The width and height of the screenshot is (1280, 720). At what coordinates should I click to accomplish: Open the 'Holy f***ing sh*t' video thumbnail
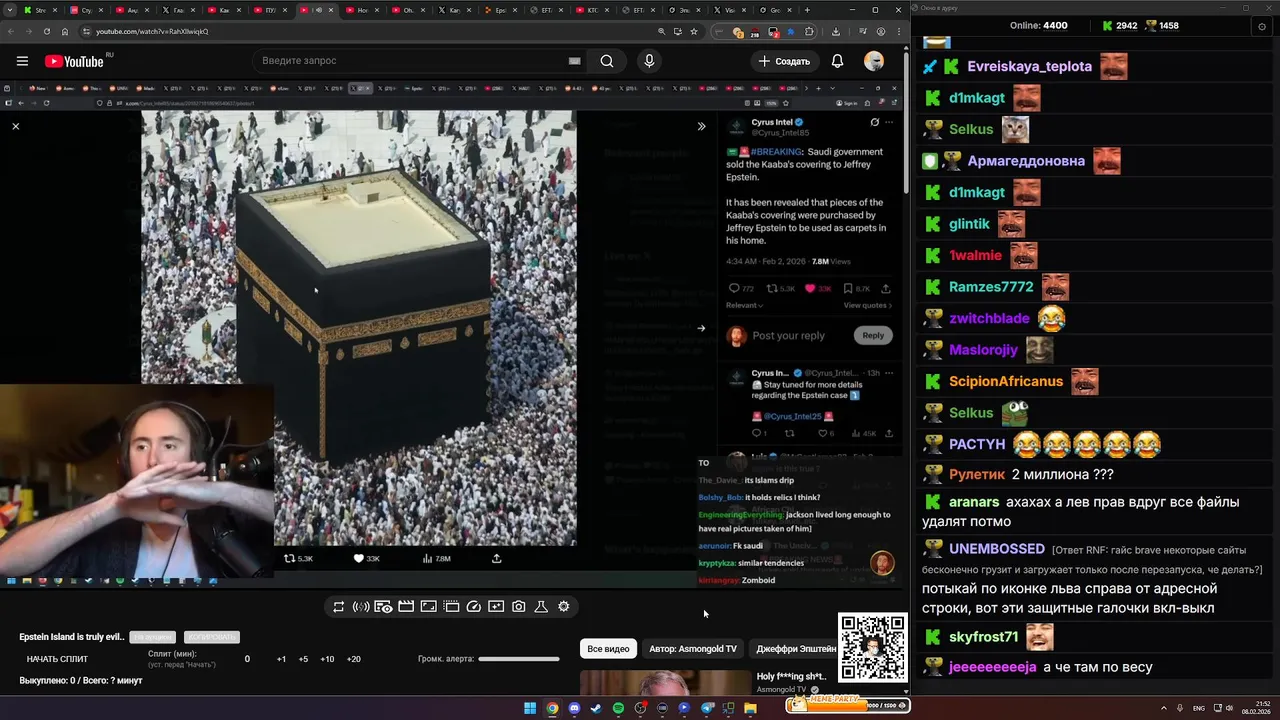[x=665, y=682]
